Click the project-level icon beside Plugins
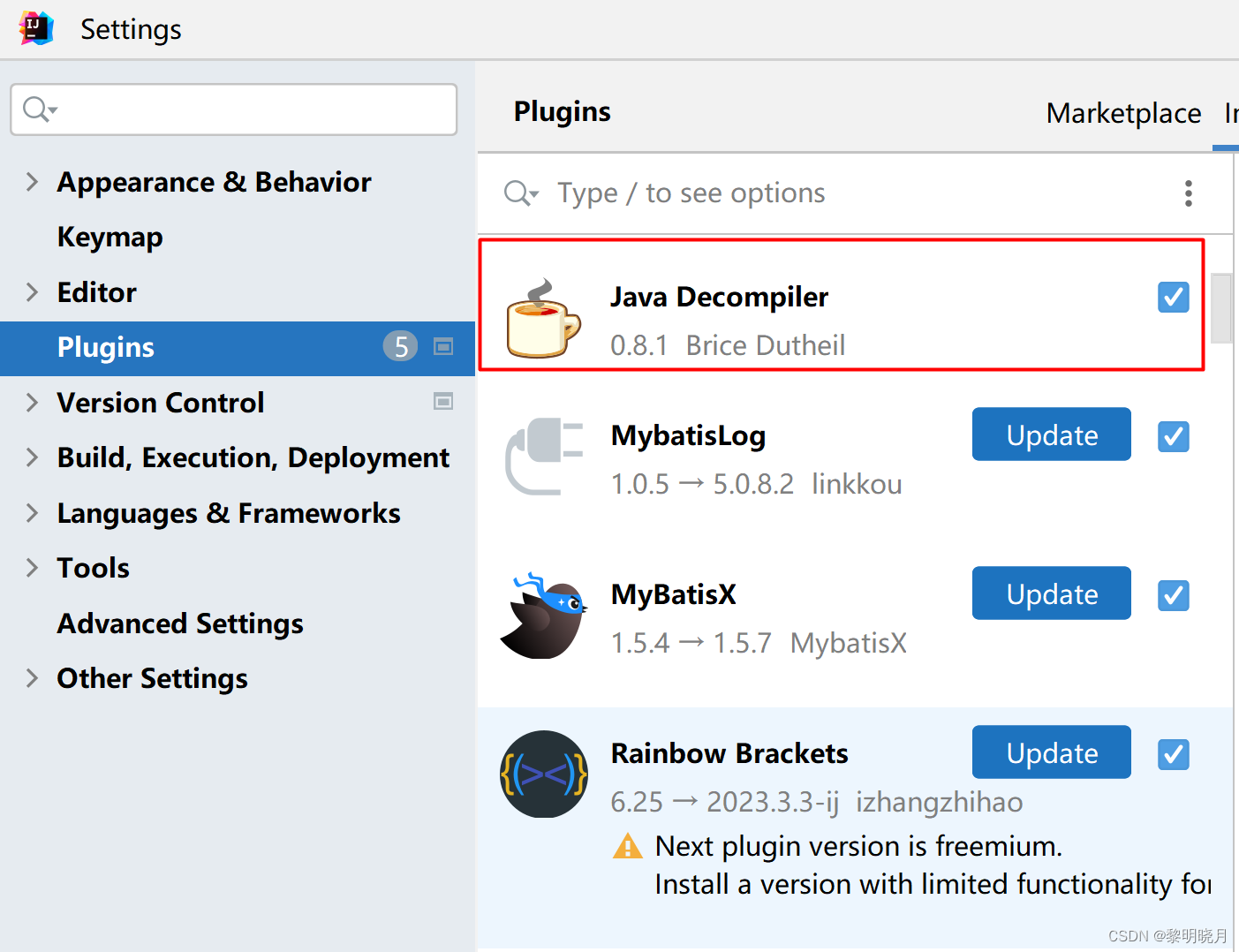The width and height of the screenshot is (1239, 952). coord(443,347)
